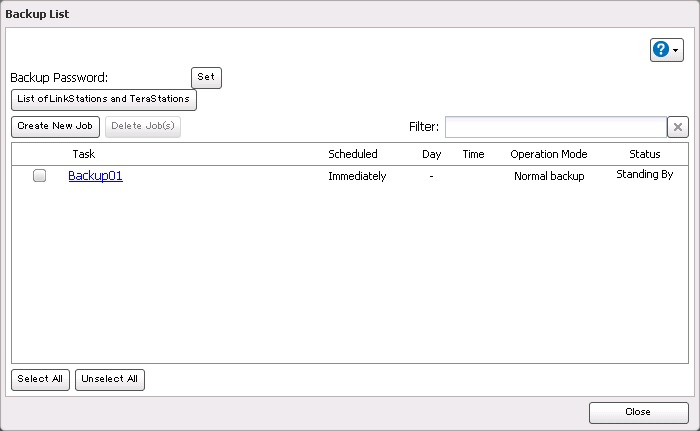Click the Delete Job(s) button
The width and height of the screenshot is (700, 431).
click(x=143, y=127)
